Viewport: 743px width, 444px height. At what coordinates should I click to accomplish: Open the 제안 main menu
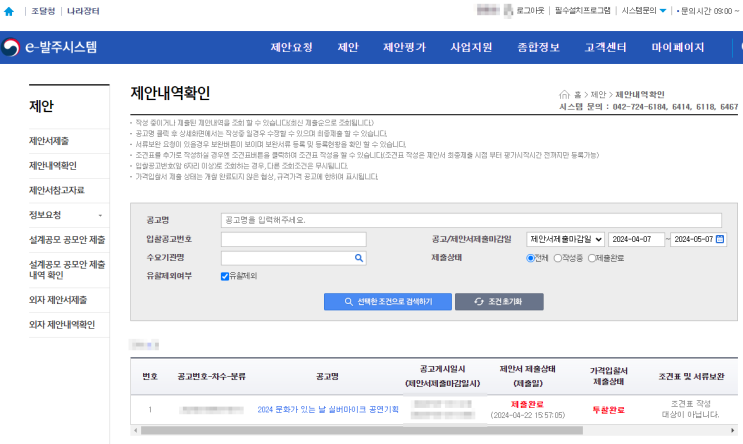point(348,47)
